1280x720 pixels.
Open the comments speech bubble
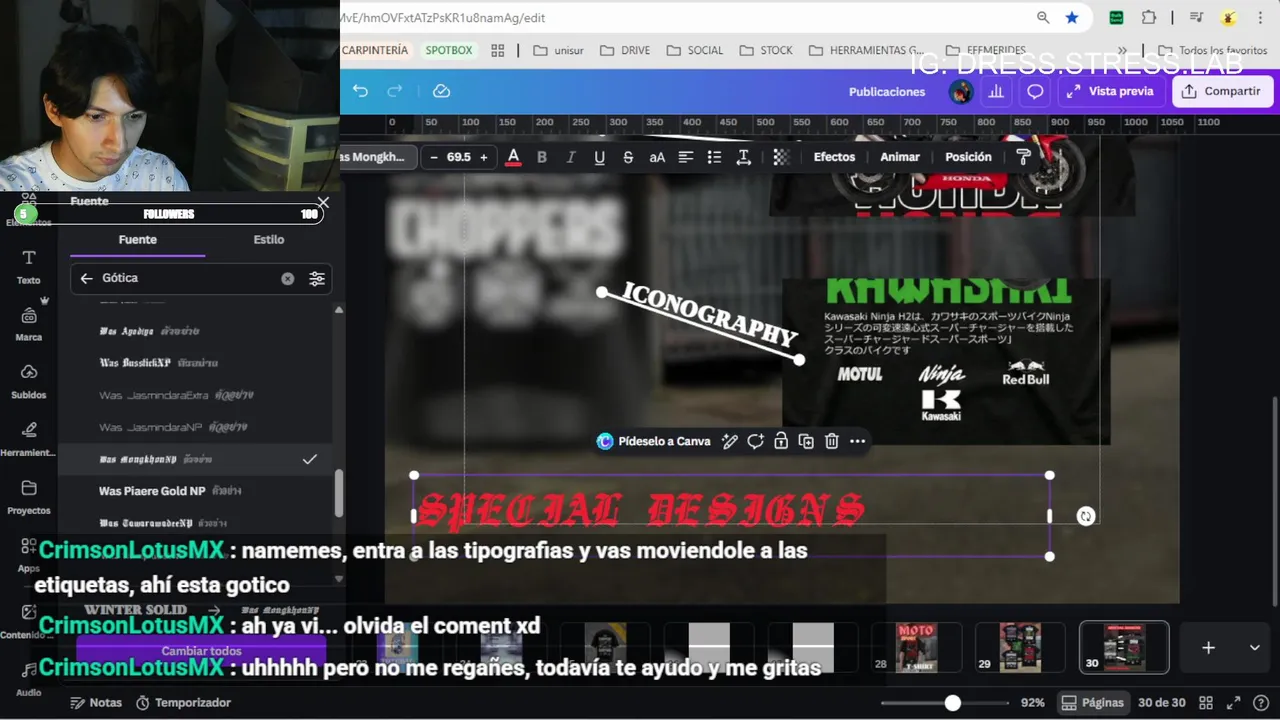pos(1035,91)
